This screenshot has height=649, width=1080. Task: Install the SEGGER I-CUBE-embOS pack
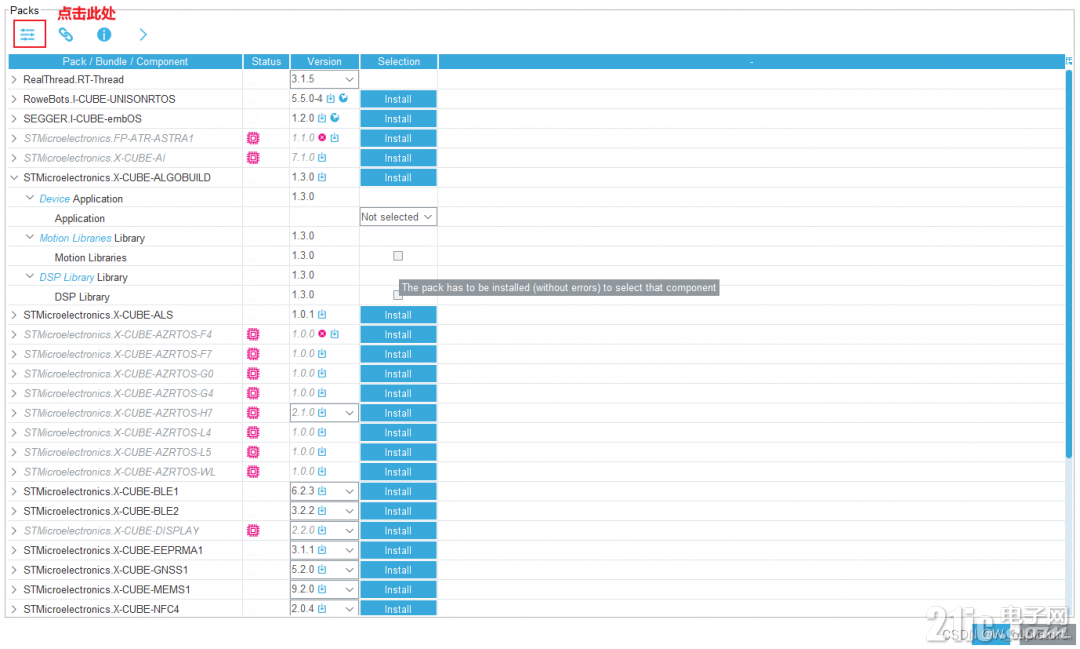point(398,119)
